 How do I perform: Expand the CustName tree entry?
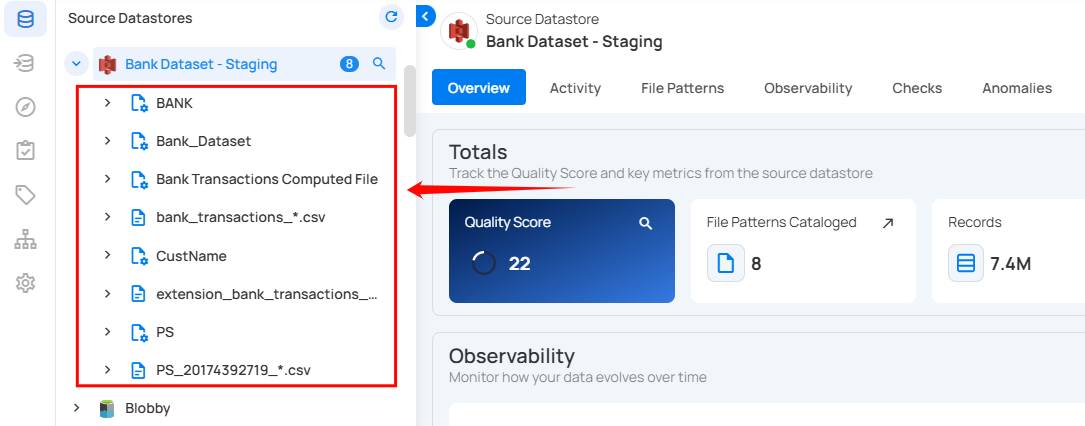click(107, 256)
